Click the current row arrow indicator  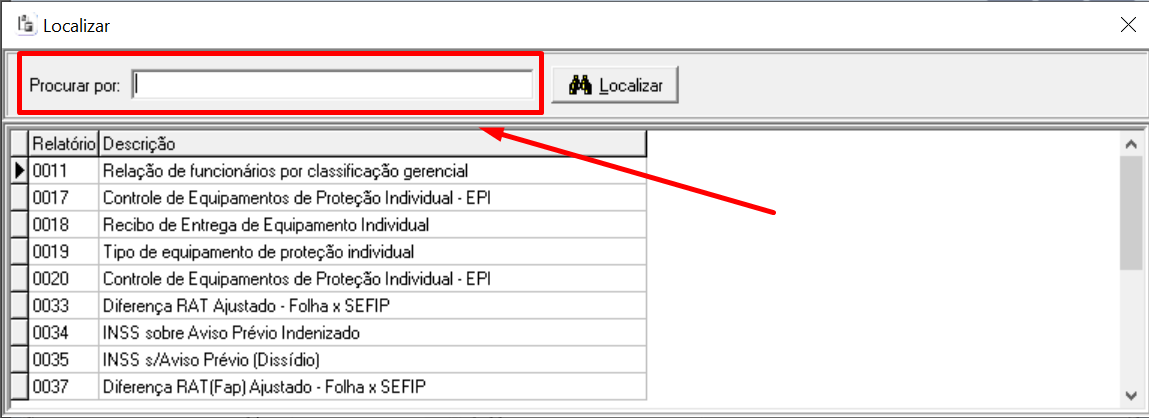point(18,172)
